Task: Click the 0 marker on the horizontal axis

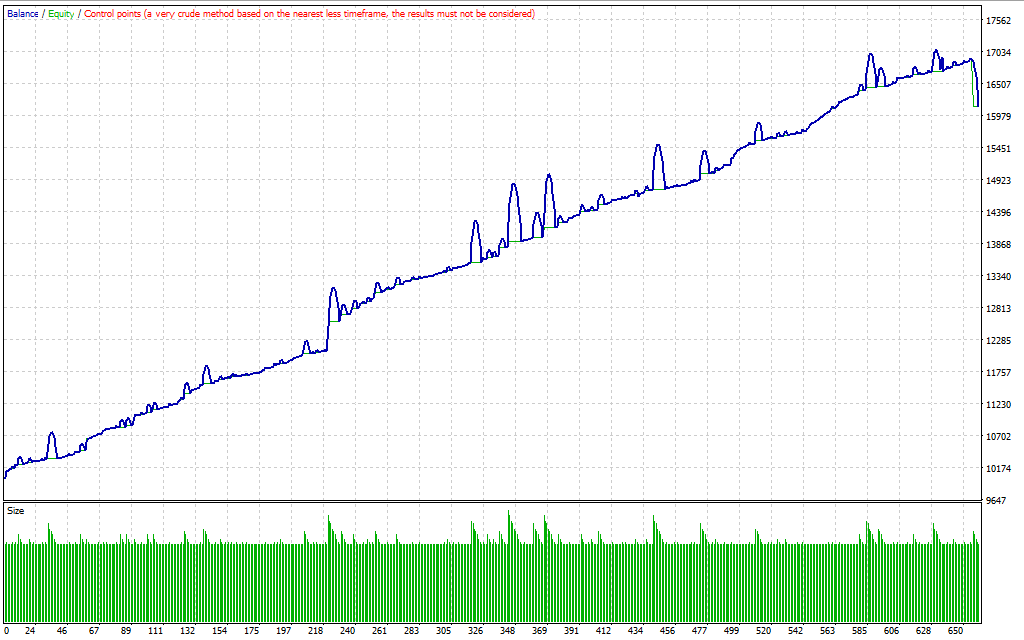Action: (x=7, y=631)
